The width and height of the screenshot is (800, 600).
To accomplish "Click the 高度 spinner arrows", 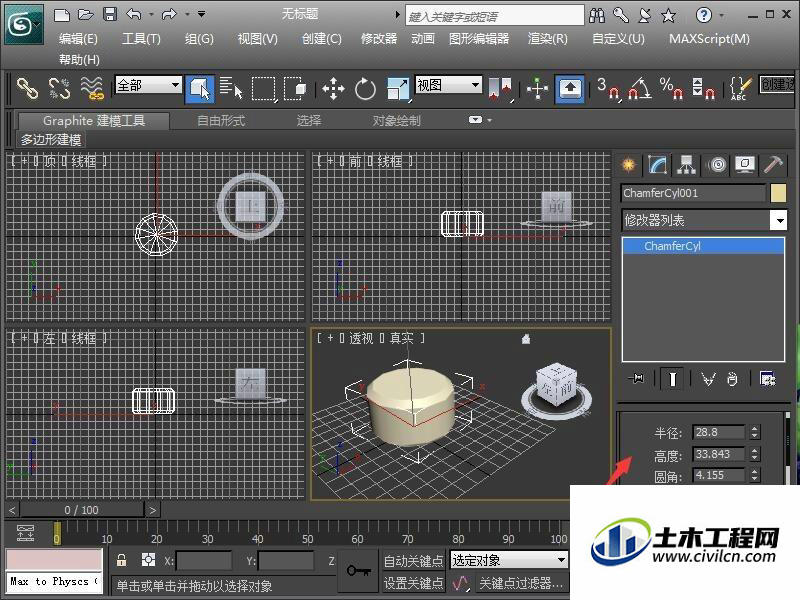I will click(x=755, y=454).
